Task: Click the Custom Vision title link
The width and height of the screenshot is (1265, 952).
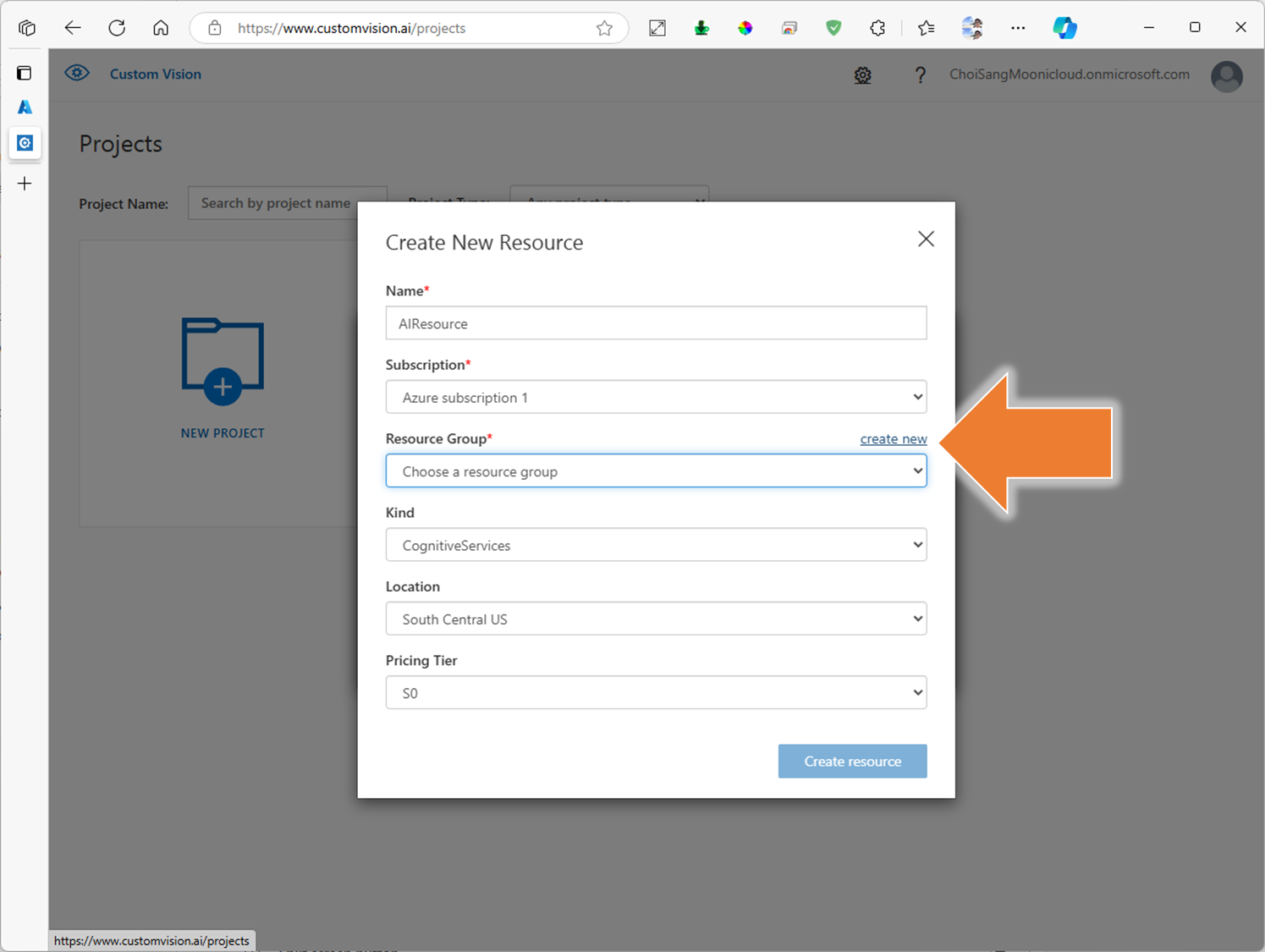Action: (156, 74)
